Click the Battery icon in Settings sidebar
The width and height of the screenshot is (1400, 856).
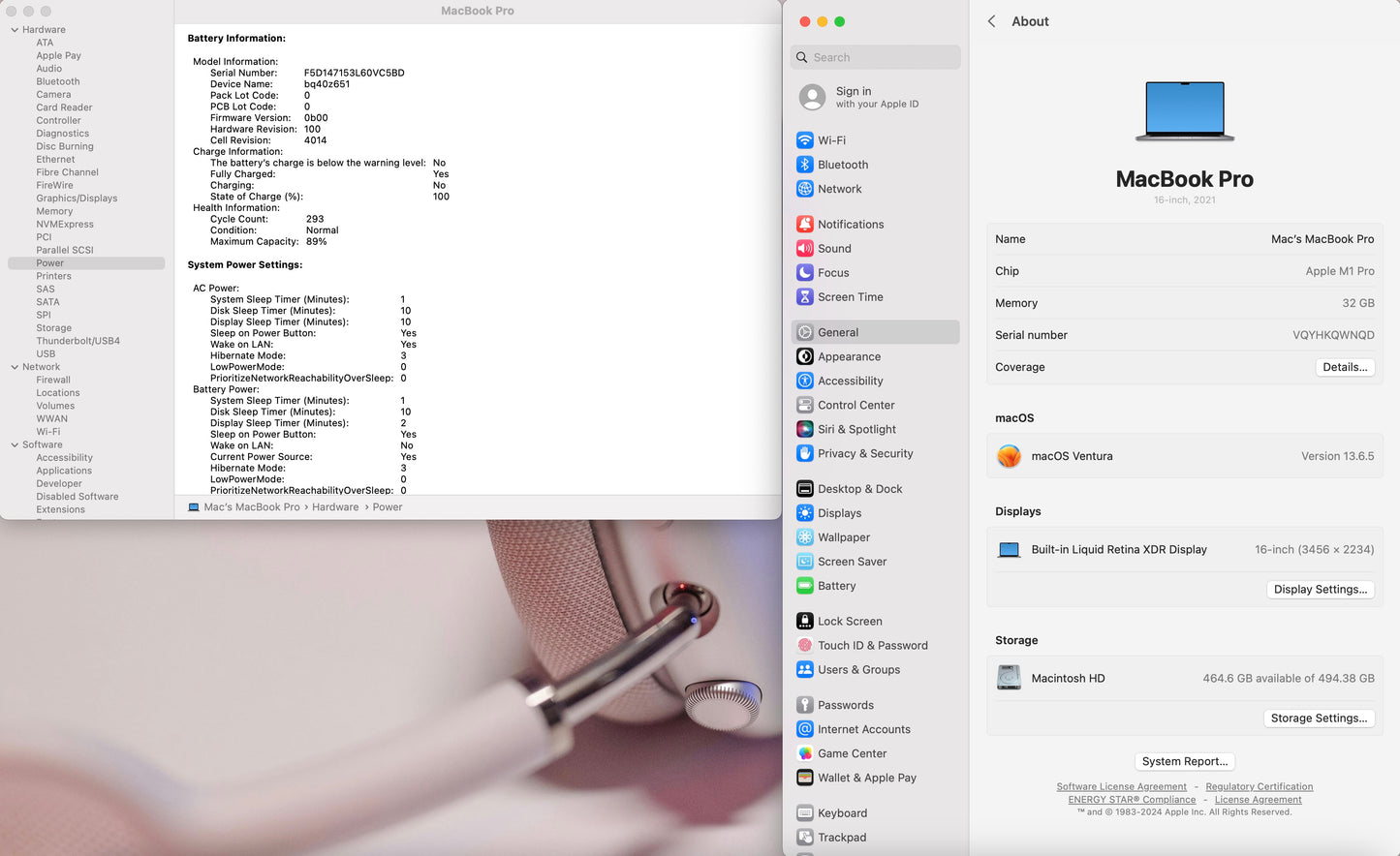pos(804,586)
